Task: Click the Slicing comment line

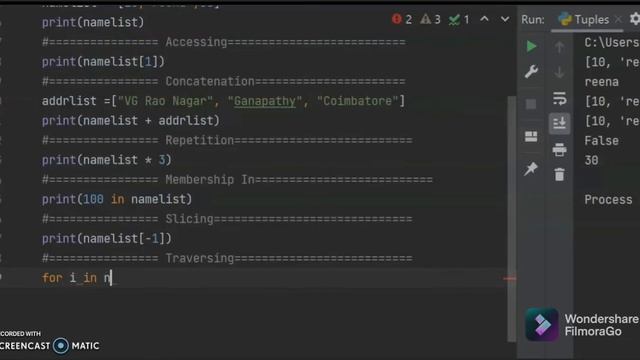Action: coord(227,219)
